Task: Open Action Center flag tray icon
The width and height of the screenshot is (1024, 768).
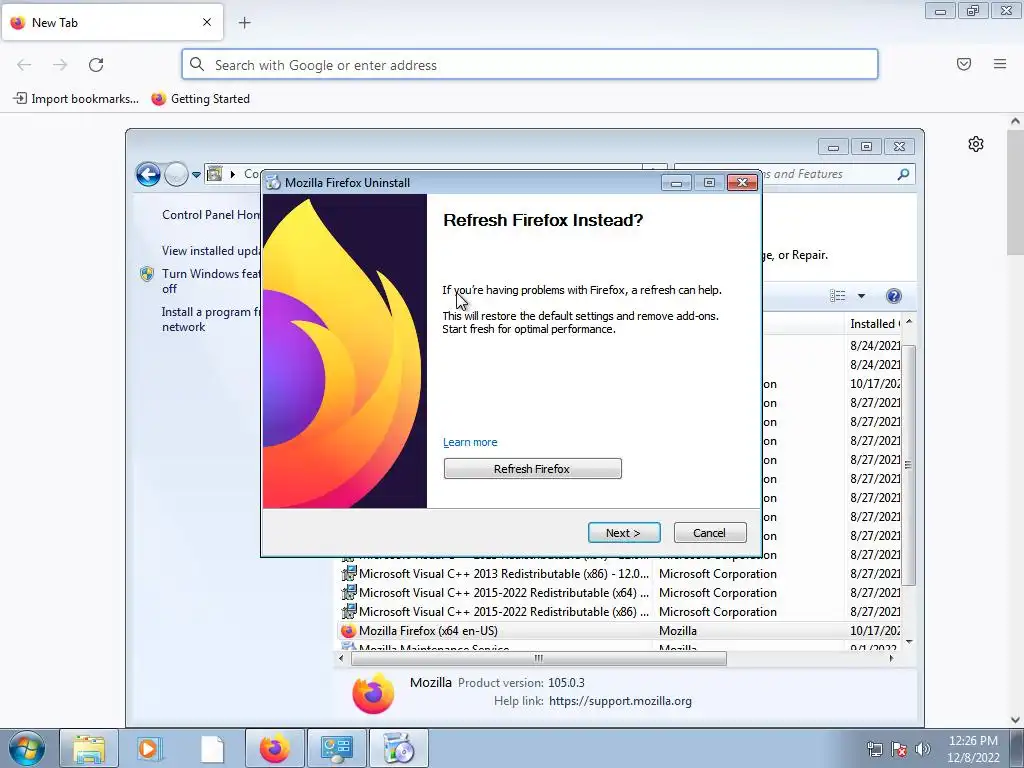Action: (899, 748)
